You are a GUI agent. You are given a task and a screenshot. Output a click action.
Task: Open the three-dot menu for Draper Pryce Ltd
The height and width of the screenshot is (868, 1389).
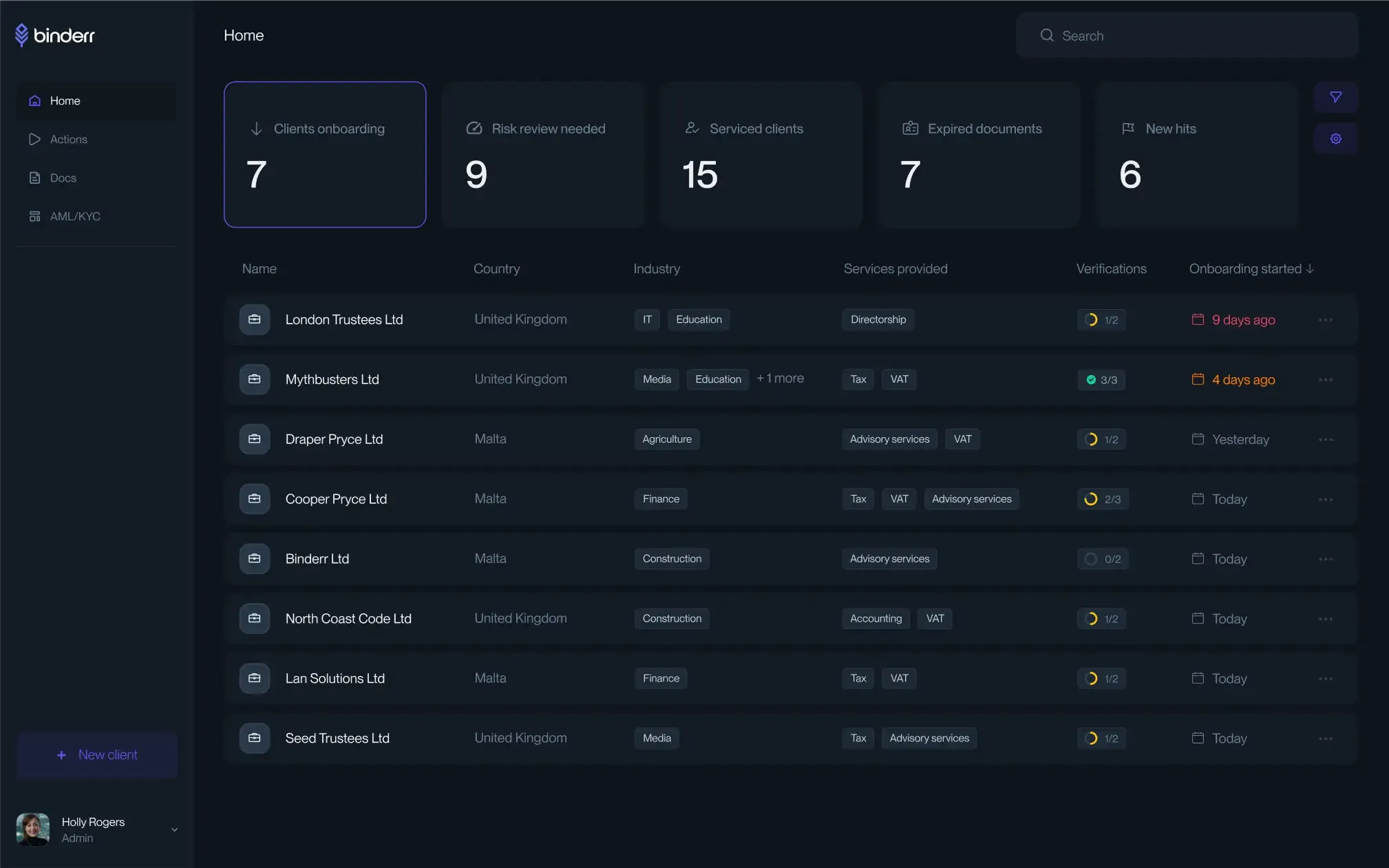click(1326, 439)
